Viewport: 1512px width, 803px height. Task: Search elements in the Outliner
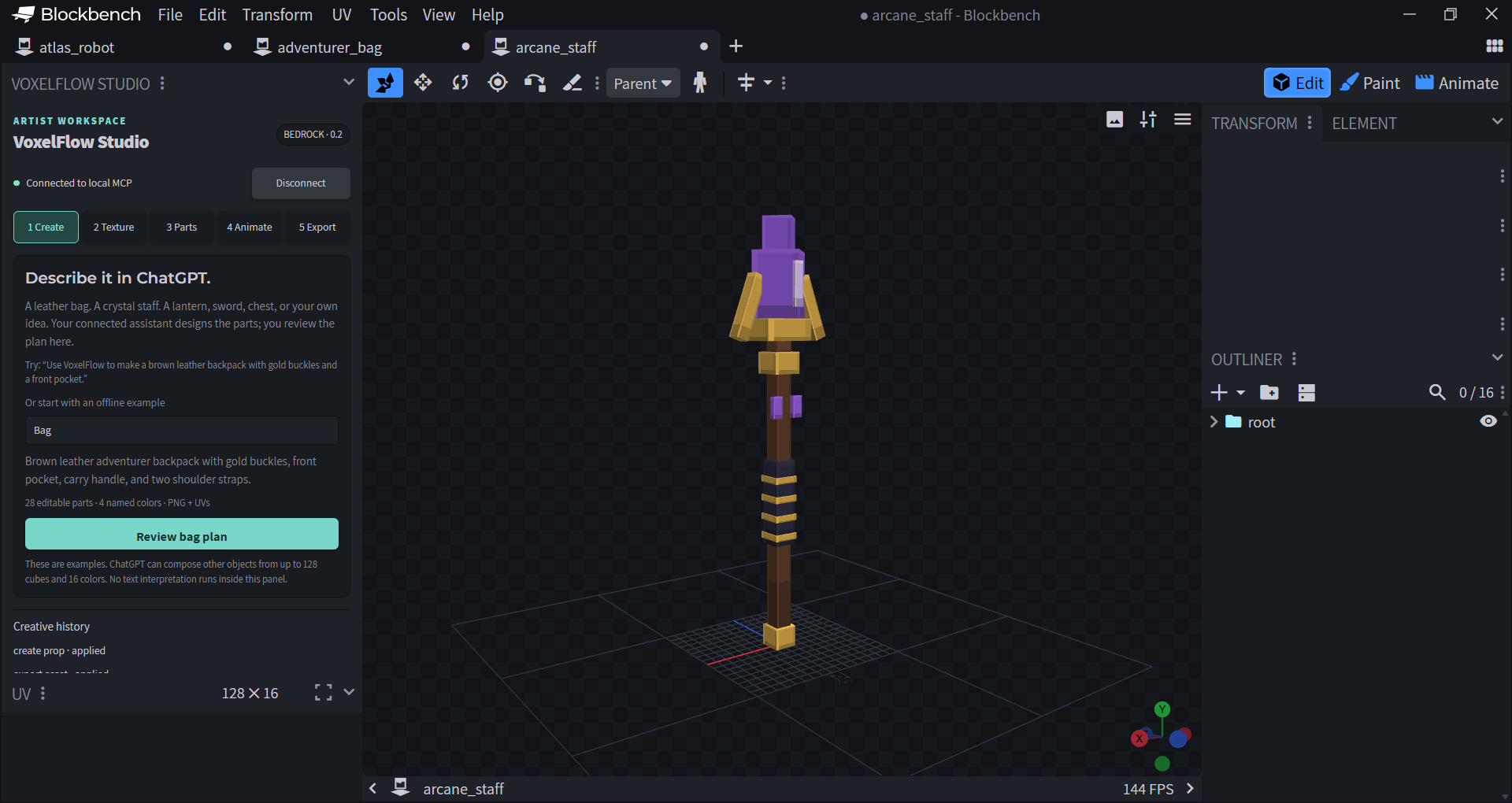point(1437,393)
